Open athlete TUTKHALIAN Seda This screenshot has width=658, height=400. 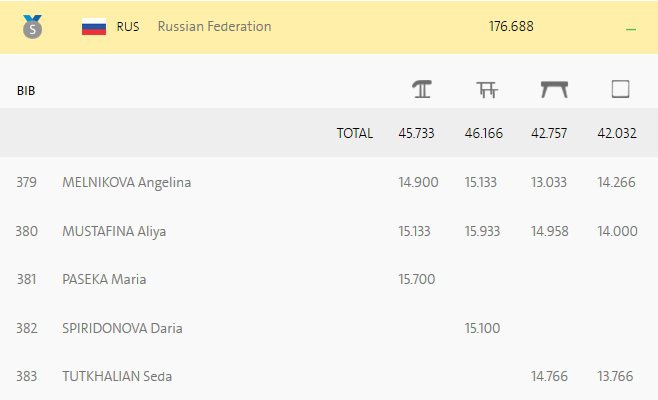(x=117, y=376)
